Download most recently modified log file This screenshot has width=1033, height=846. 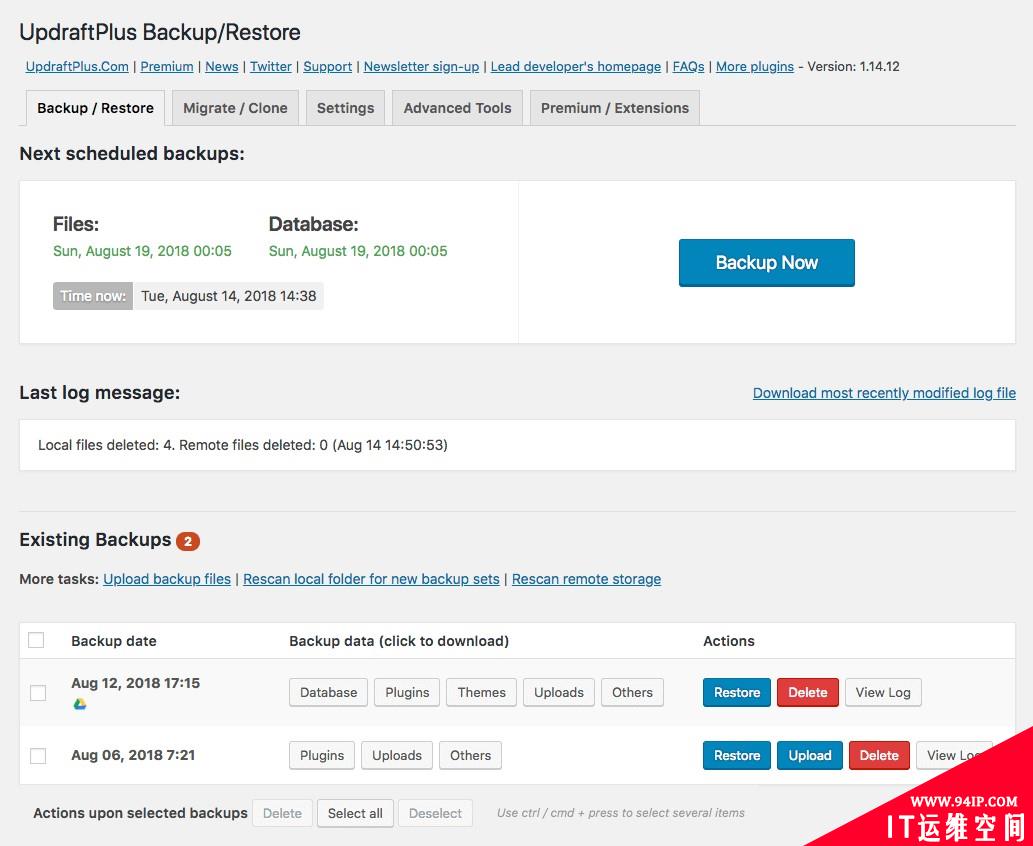(884, 393)
